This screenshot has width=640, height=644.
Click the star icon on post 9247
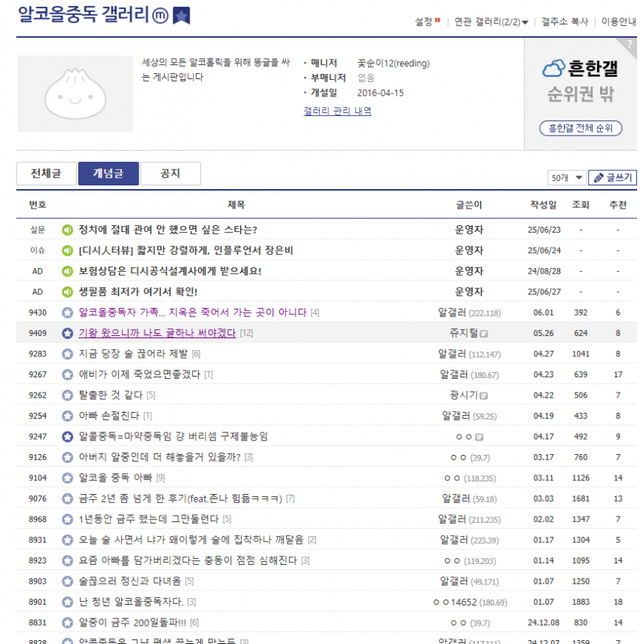point(67,437)
